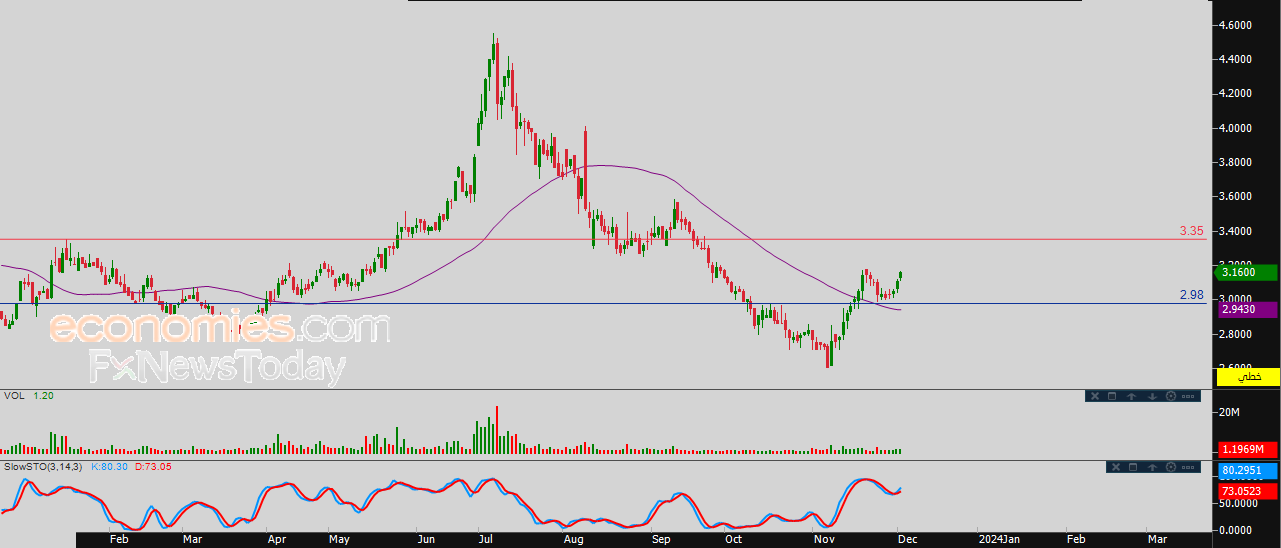
Task: Click the Nov date on time axis
Action: coord(825,539)
